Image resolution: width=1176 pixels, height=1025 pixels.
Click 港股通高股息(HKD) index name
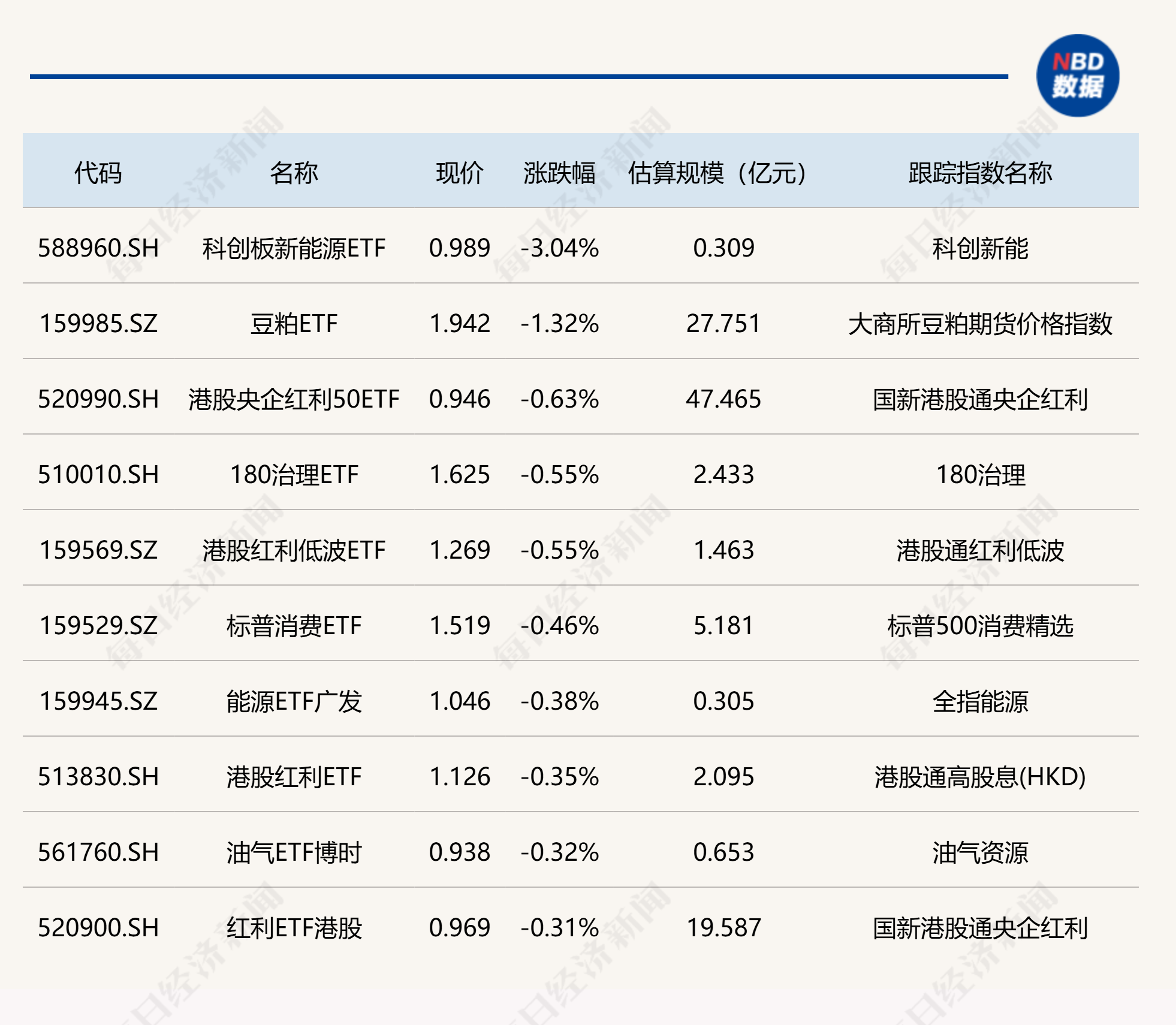[x=979, y=777]
